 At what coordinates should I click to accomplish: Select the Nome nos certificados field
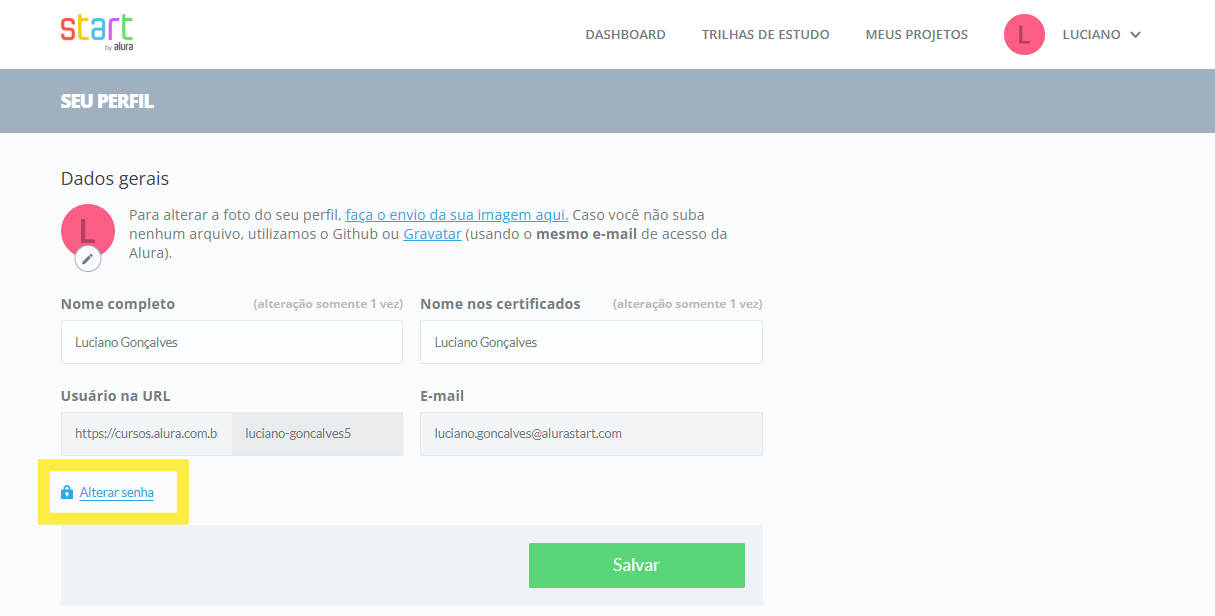pyautogui.click(x=591, y=342)
